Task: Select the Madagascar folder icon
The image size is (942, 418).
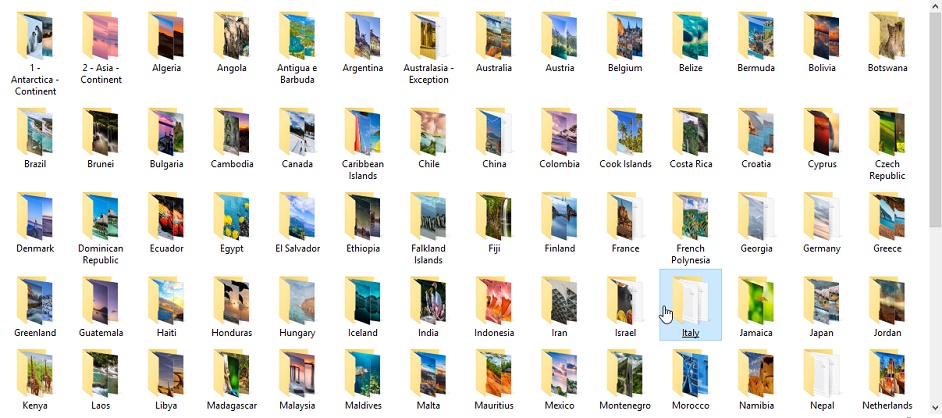Action: (x=231, y=373)
